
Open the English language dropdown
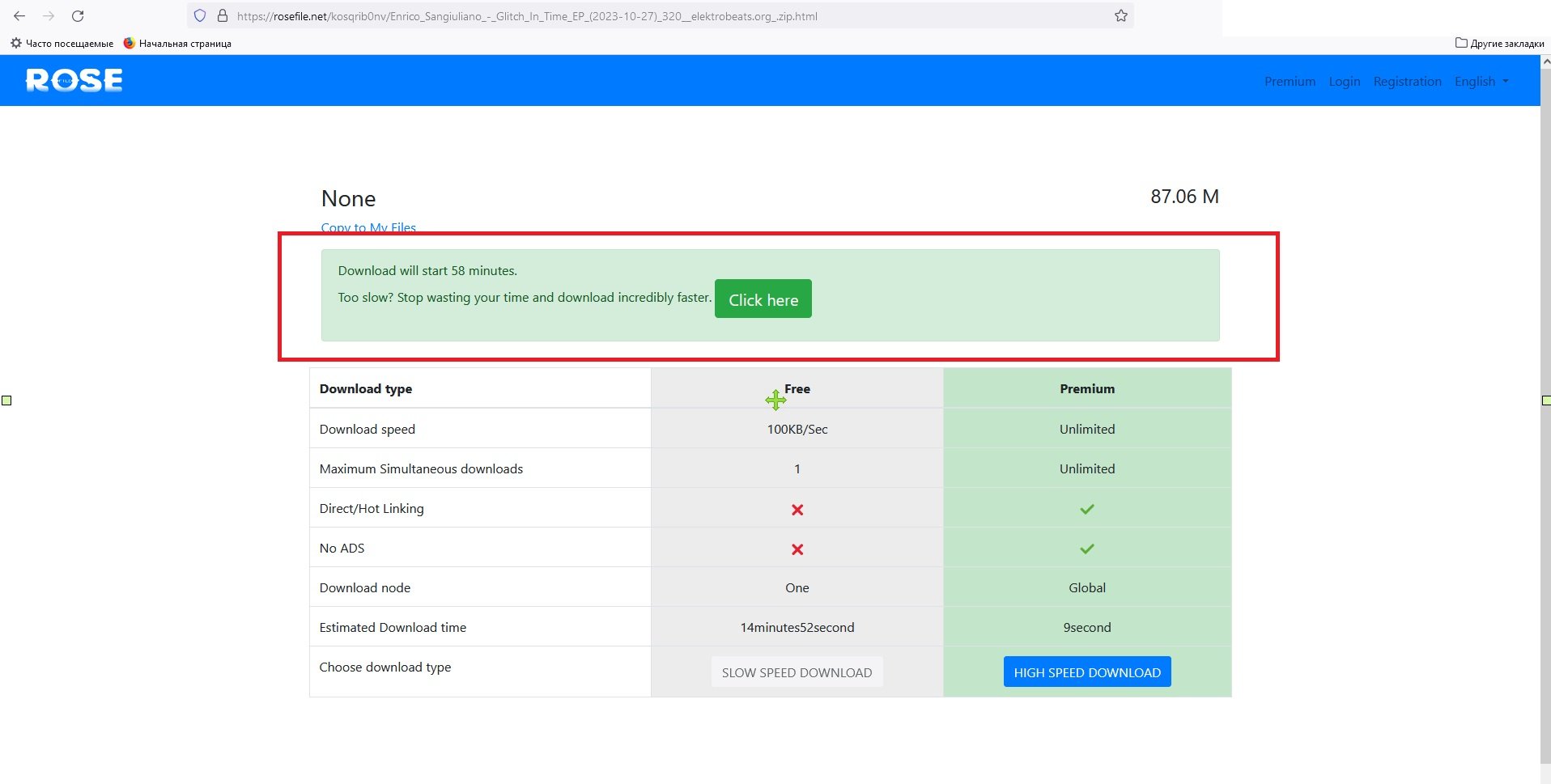(1481, 81)
